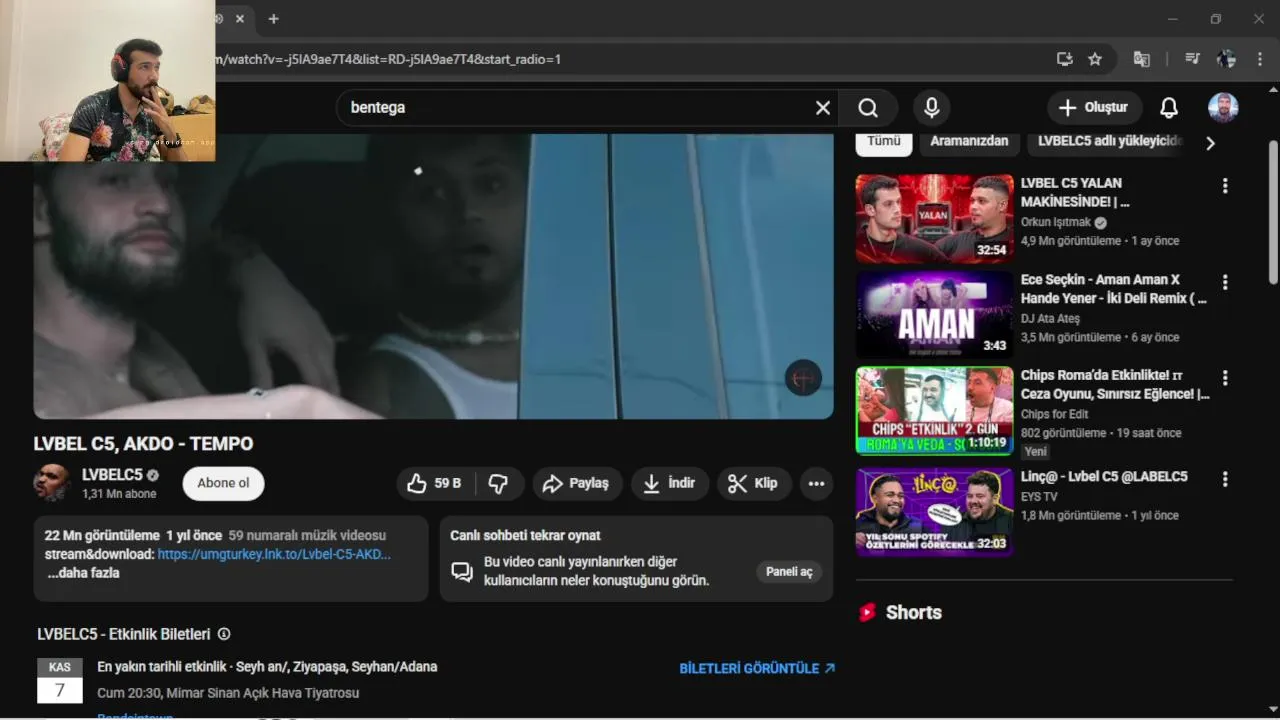
Task: Click the translate page icon
Action: click(1141, 59)
